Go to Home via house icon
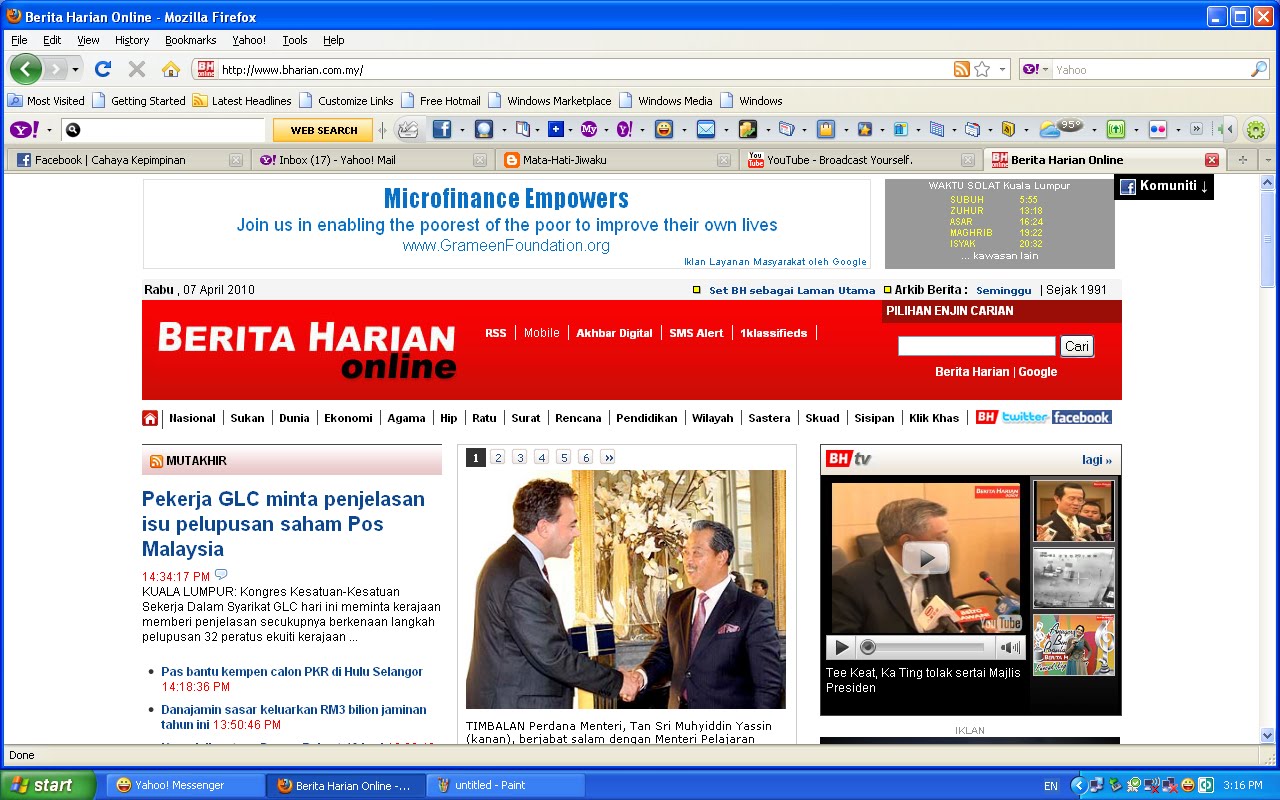 coord(171,69)
